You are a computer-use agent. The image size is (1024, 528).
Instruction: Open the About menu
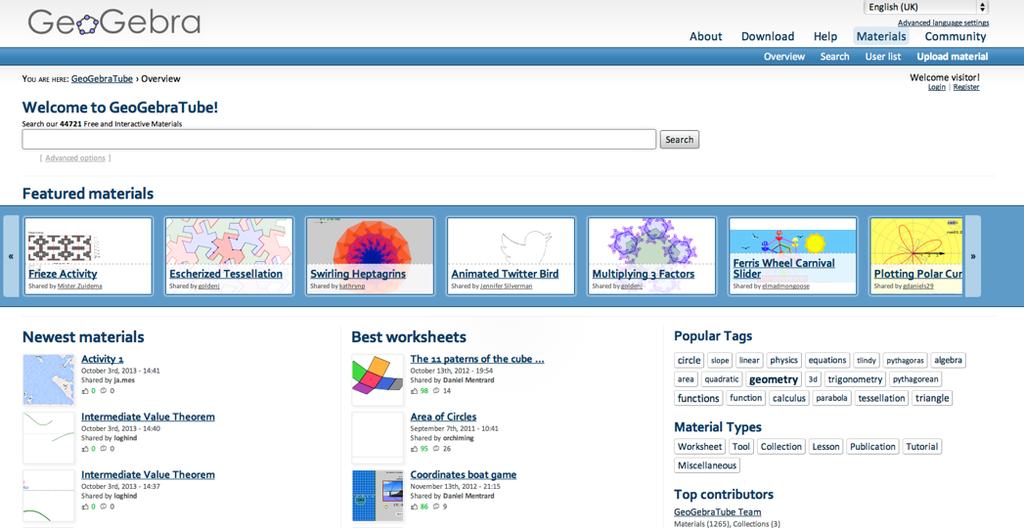point(706,37)
